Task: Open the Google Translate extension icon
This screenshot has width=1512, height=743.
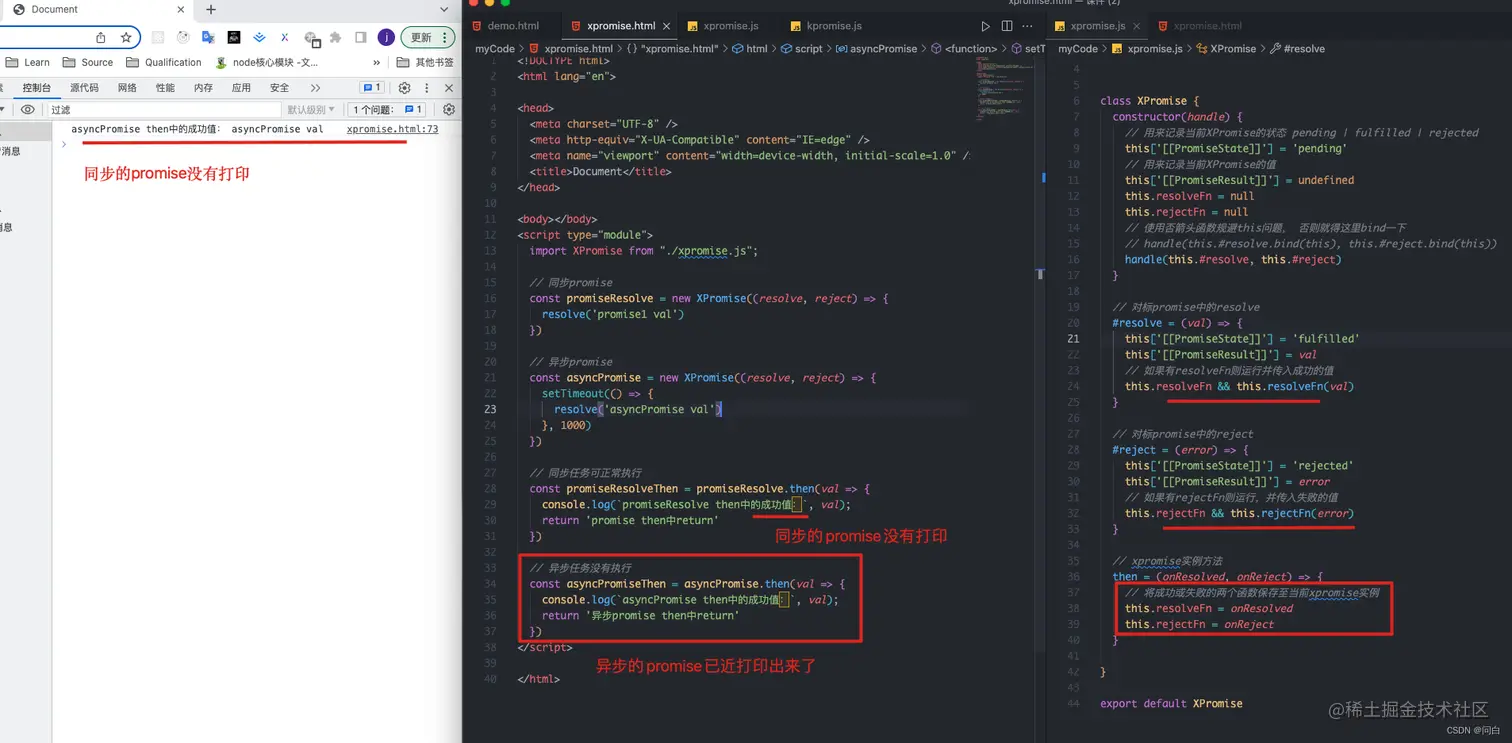Action: point(208,37)
